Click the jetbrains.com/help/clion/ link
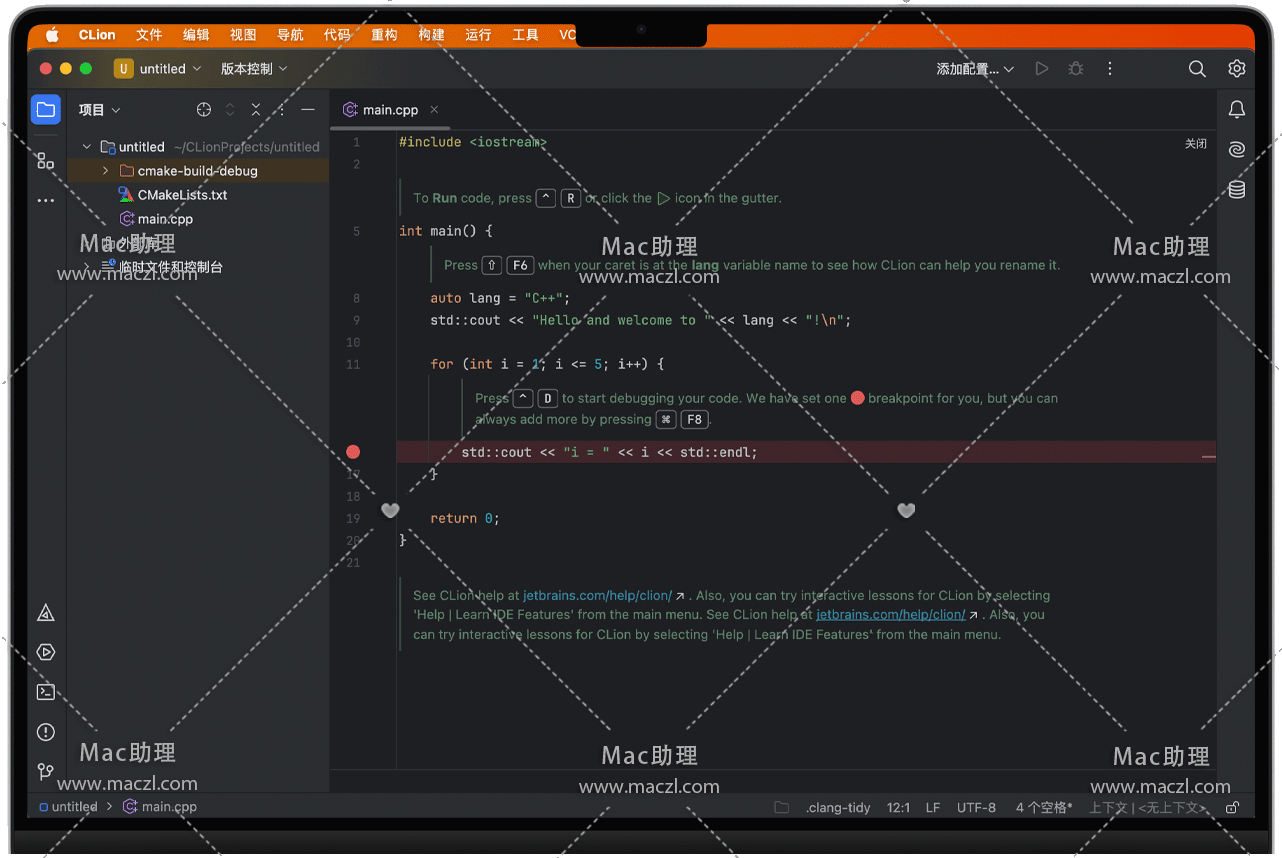The image size is (1282, 858). pos(597,595)
